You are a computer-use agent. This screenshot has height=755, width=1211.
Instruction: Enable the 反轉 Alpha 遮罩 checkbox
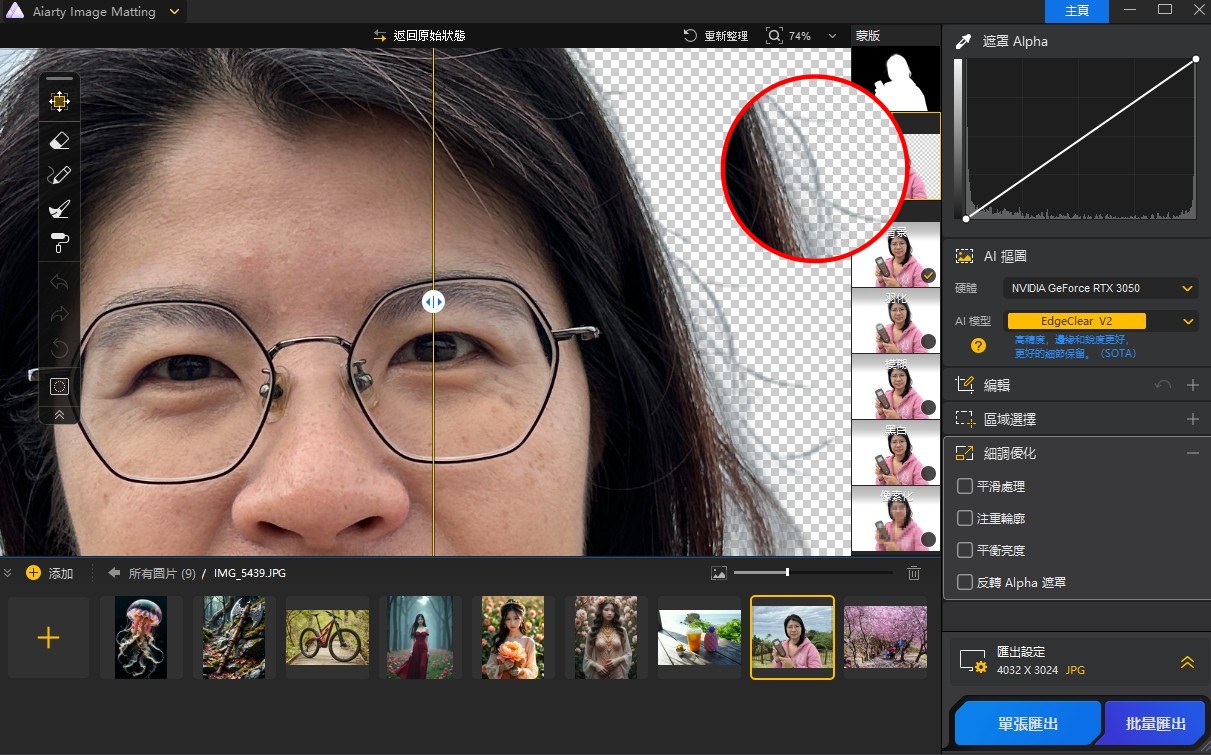coord(965,582)
